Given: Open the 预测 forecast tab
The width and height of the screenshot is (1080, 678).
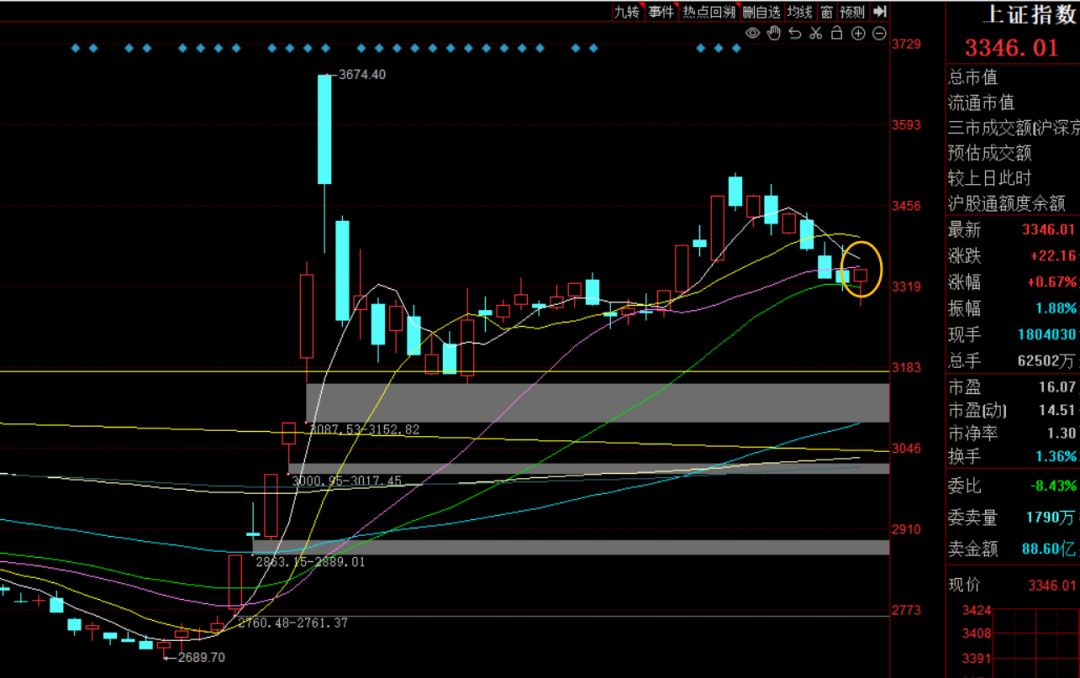Looking at the screenshot, I should coord(851,12).
